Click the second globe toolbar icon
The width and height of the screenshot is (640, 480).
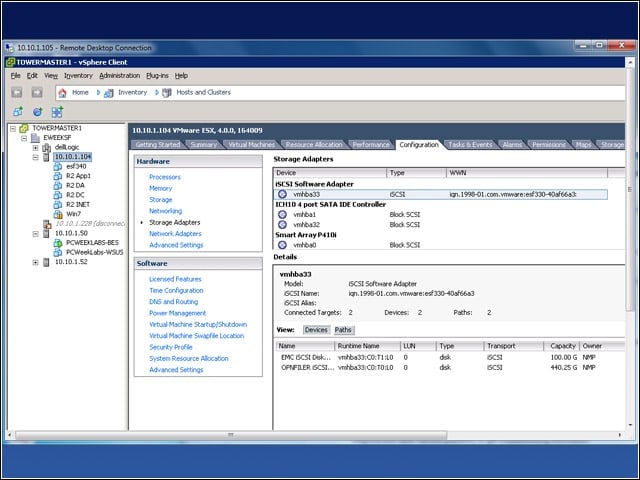38,111
